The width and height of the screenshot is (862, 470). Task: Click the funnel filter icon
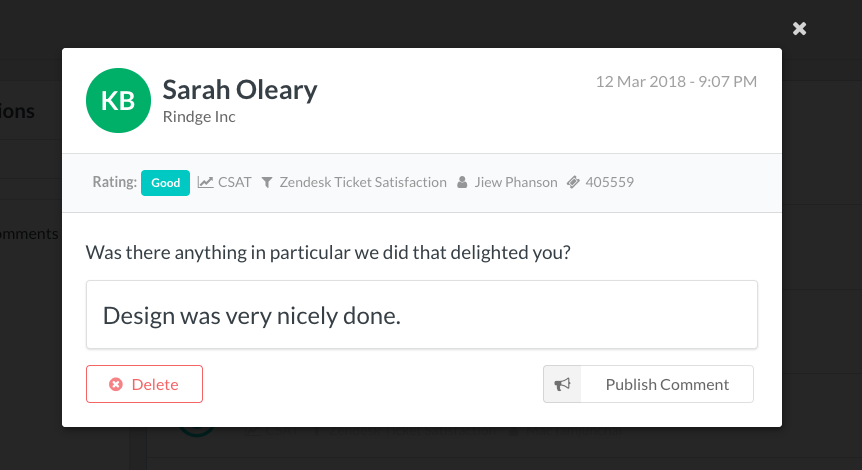267,183
